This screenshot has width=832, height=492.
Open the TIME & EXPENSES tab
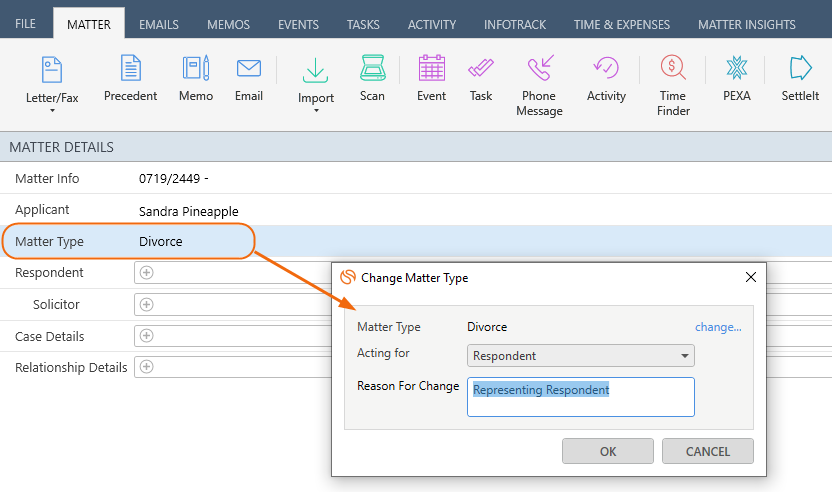pyautogui.click(x=621, y=24)
